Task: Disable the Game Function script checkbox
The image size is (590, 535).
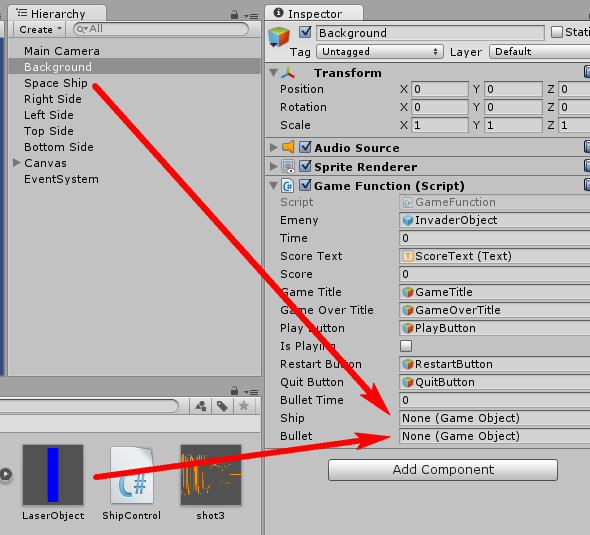Action: (x=305, y=185)
